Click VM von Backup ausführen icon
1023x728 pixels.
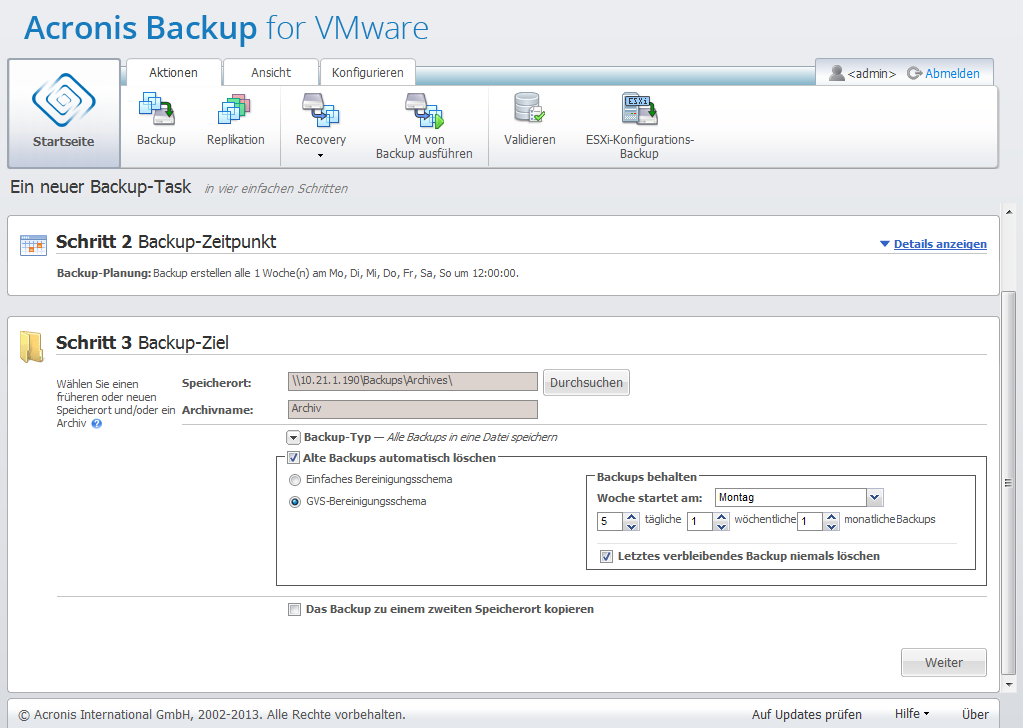click(x=424, y=110)
